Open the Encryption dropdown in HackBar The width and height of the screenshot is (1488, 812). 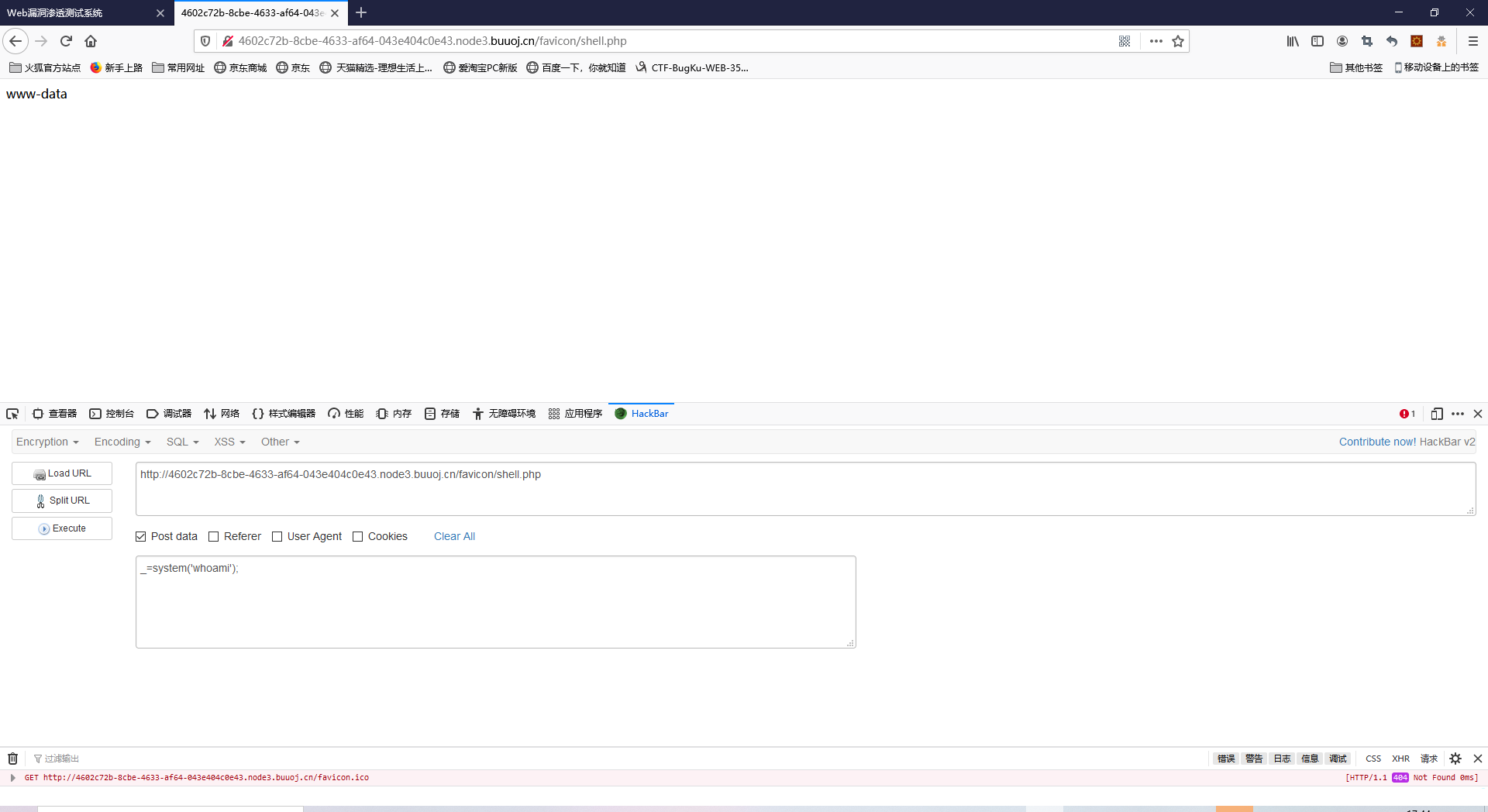pos(46,442)
